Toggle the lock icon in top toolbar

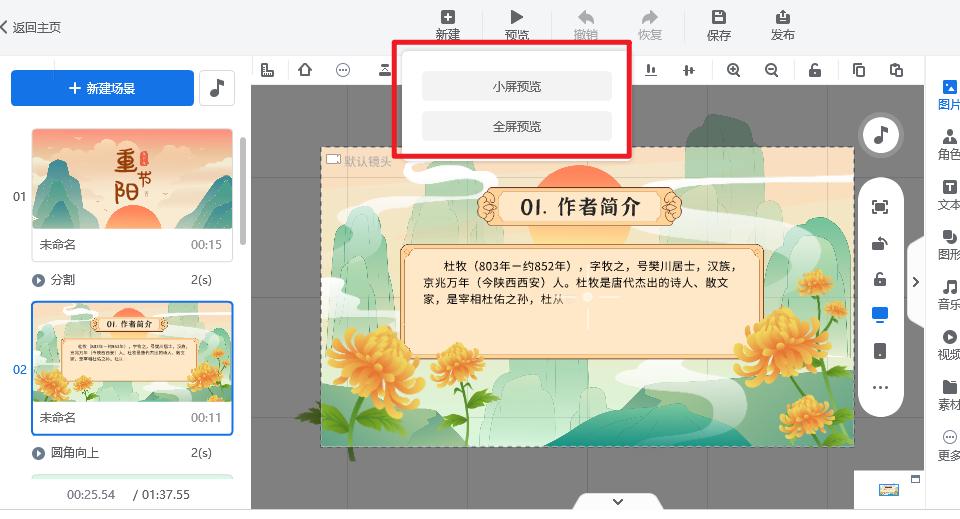pyautogui.click(x=815, y=70)
